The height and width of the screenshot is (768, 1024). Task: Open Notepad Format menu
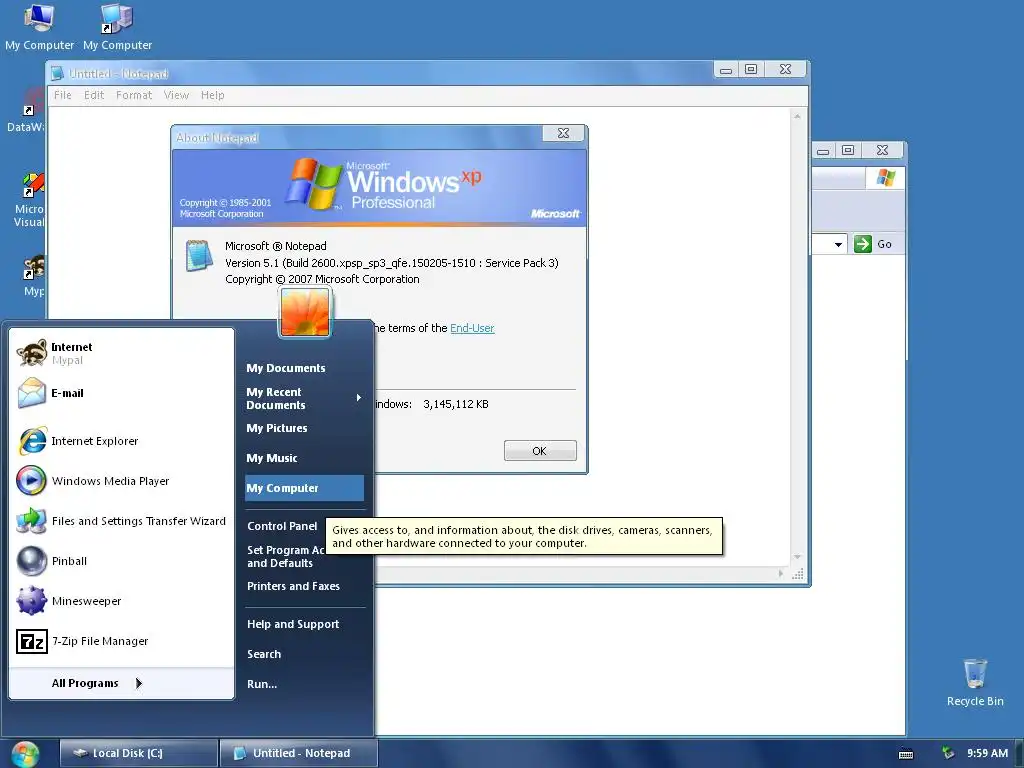134,95
